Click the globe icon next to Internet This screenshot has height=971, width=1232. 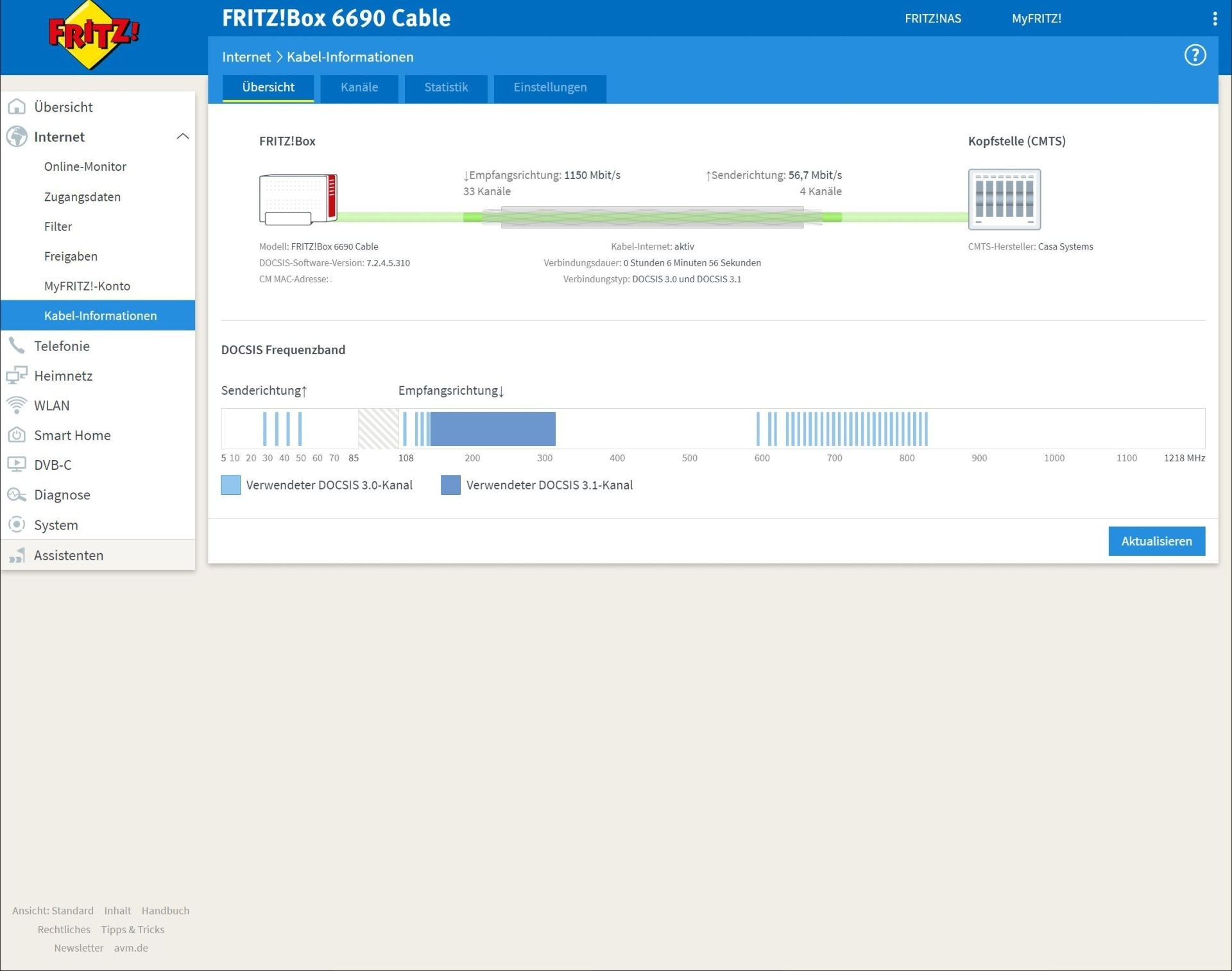tap(17, 137)
